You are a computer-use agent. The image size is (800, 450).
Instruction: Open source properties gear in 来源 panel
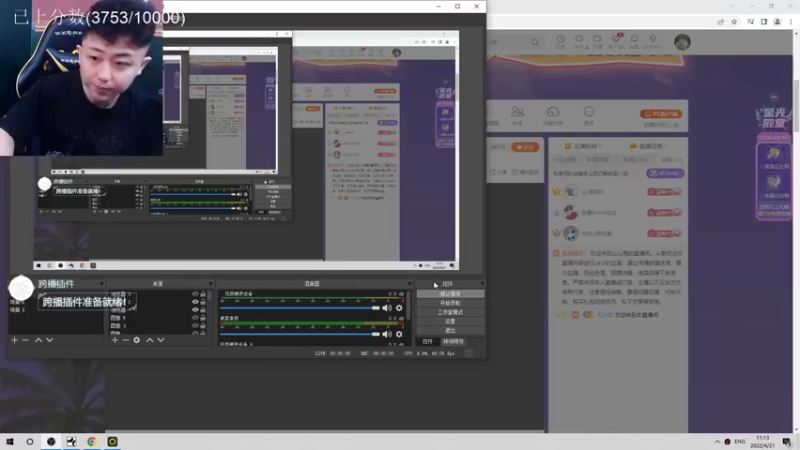click(137, 340)
